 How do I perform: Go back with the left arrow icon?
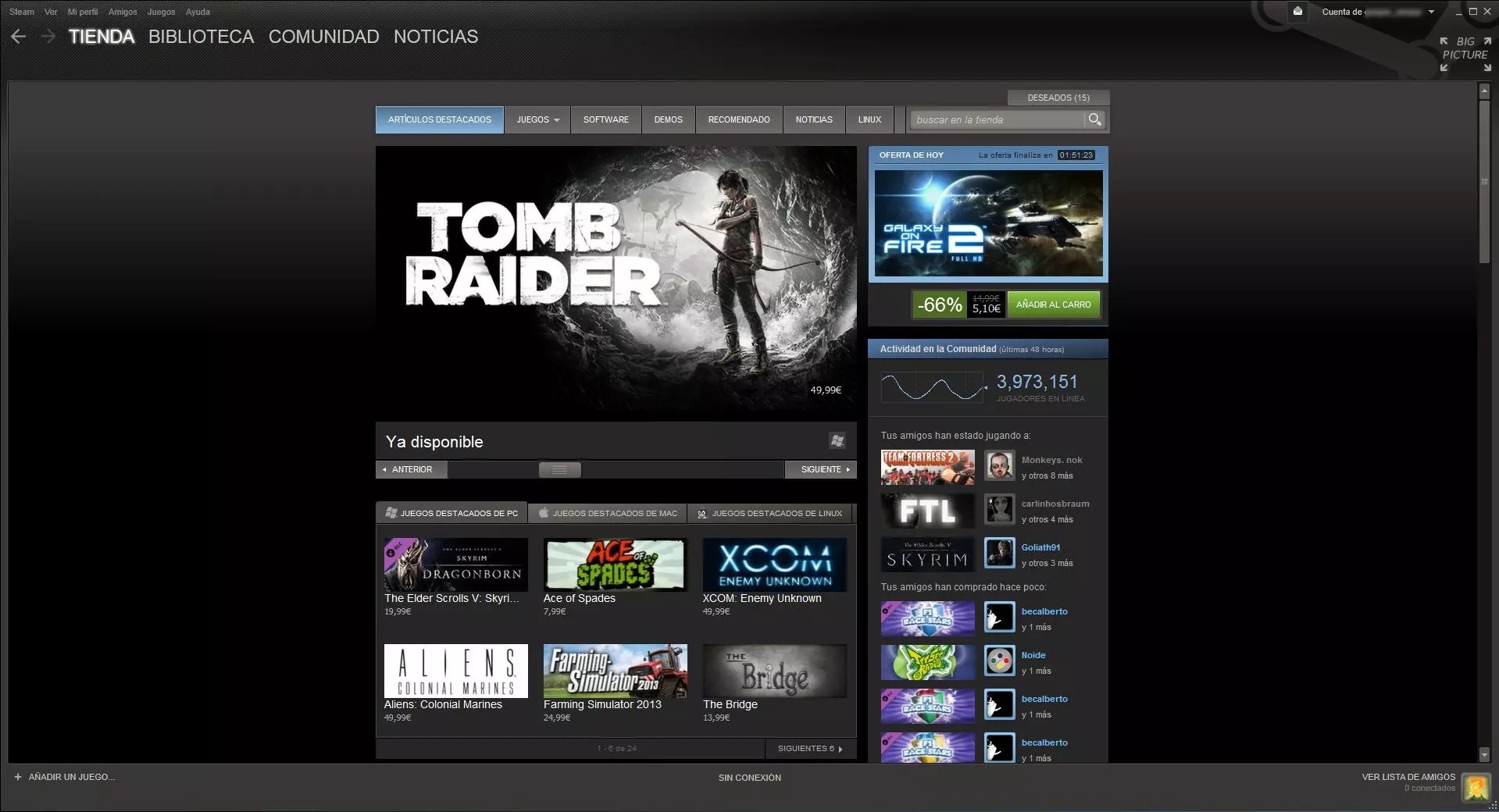coord(18,37)
